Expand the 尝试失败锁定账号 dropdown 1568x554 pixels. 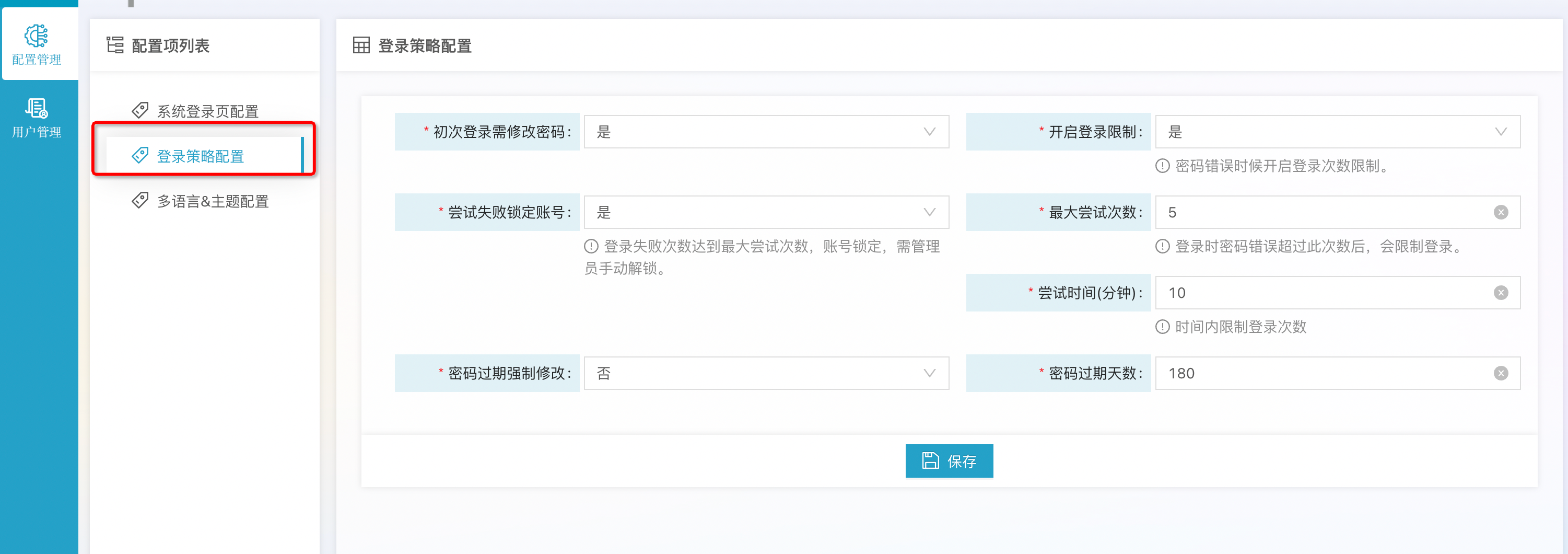766,213
